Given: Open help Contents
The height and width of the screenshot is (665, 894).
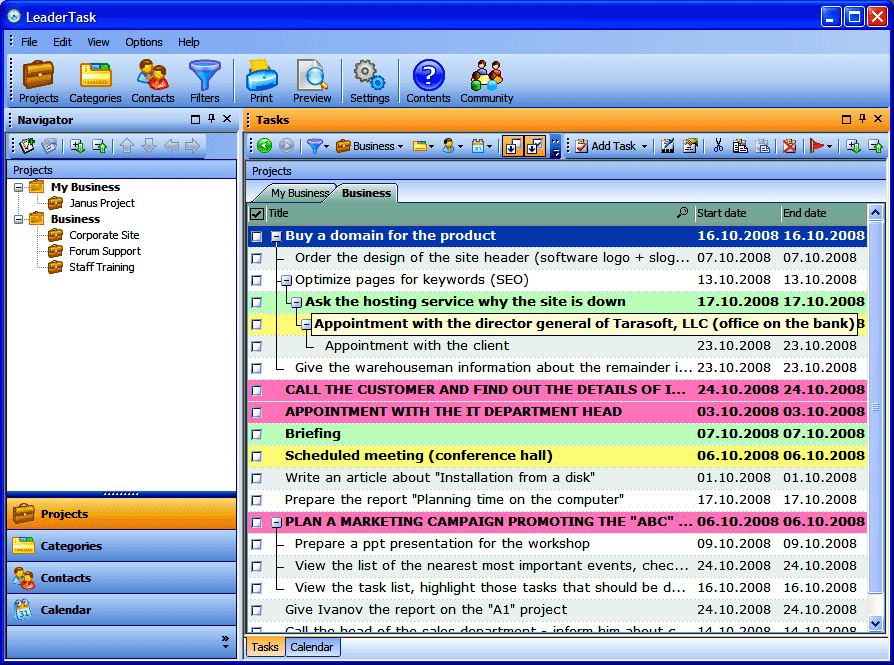Looking at the screenshot, I should click(x=428, y=82).
